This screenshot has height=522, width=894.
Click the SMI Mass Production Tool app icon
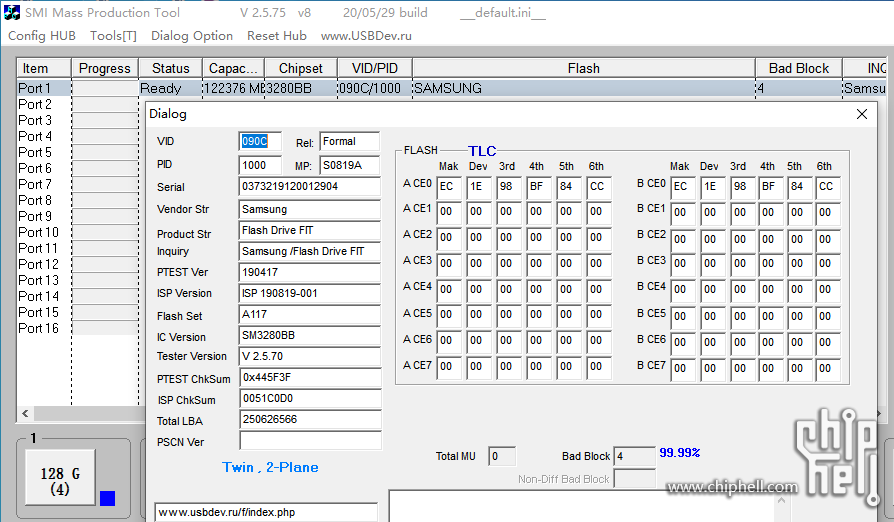tap(11, 12)
